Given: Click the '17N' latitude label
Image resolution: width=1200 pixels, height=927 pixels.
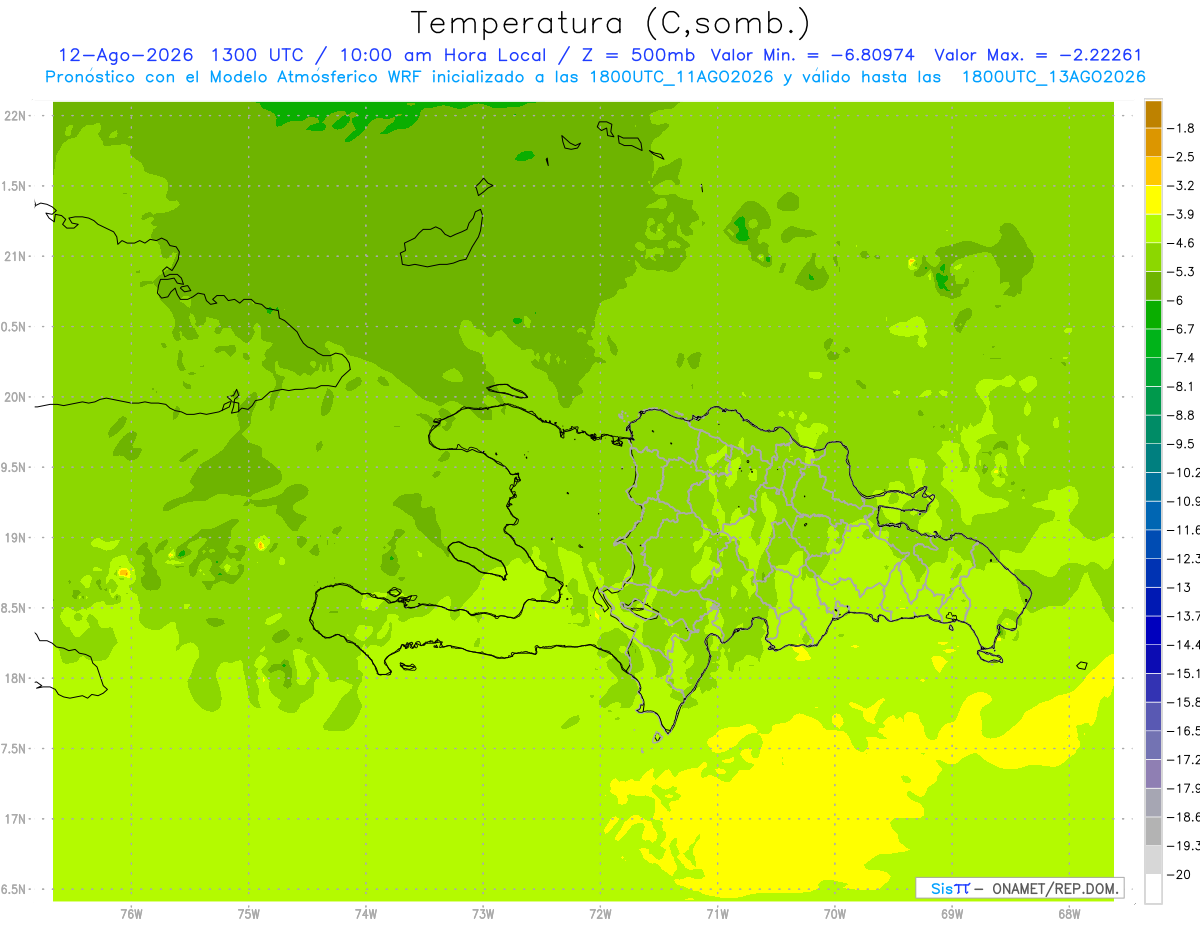Looking at the screenshot, I should point(15,819).
